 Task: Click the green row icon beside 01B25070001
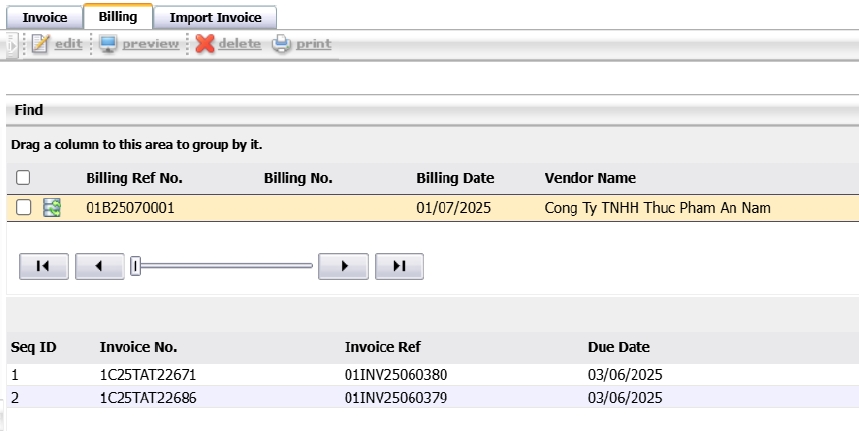click(x=52, y=208)
